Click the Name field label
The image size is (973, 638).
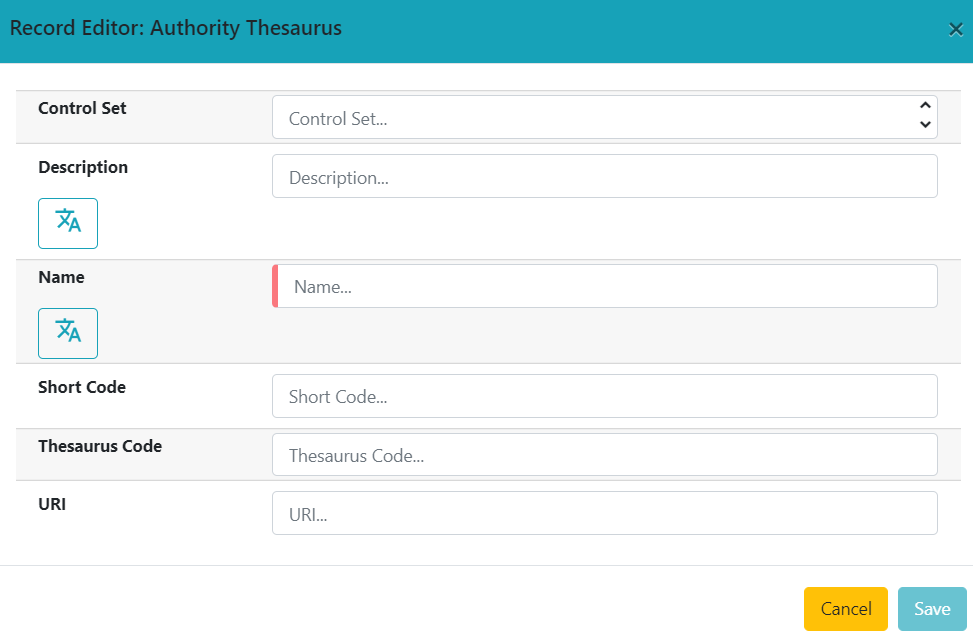61,277
